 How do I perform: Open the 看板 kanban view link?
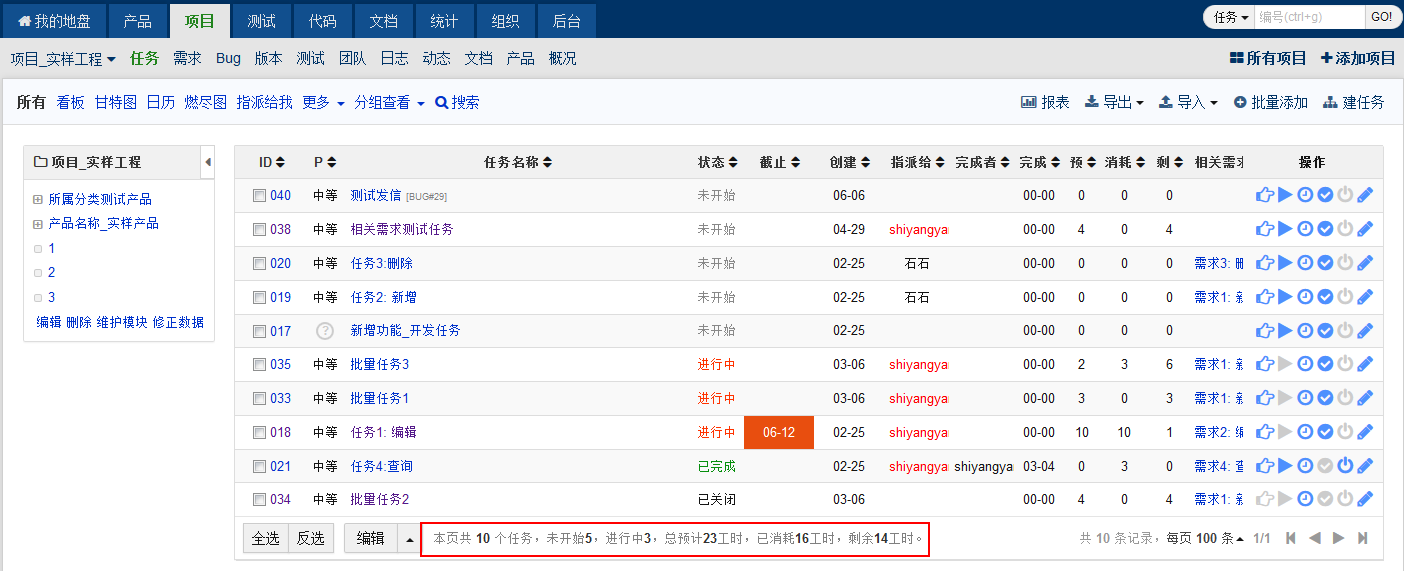[x=70, y=102]
